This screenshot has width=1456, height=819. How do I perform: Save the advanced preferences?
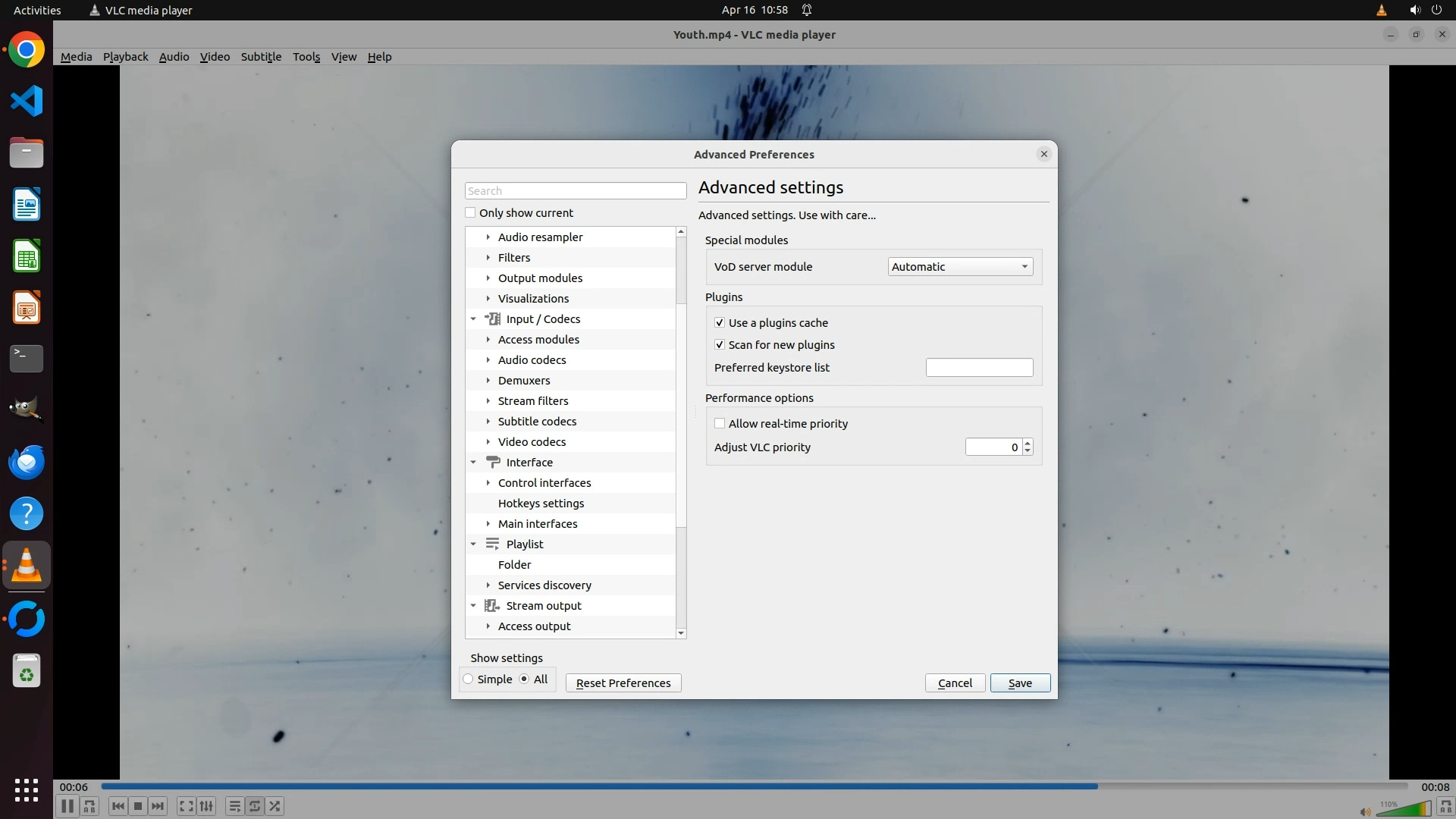(x=1019, y=683)
